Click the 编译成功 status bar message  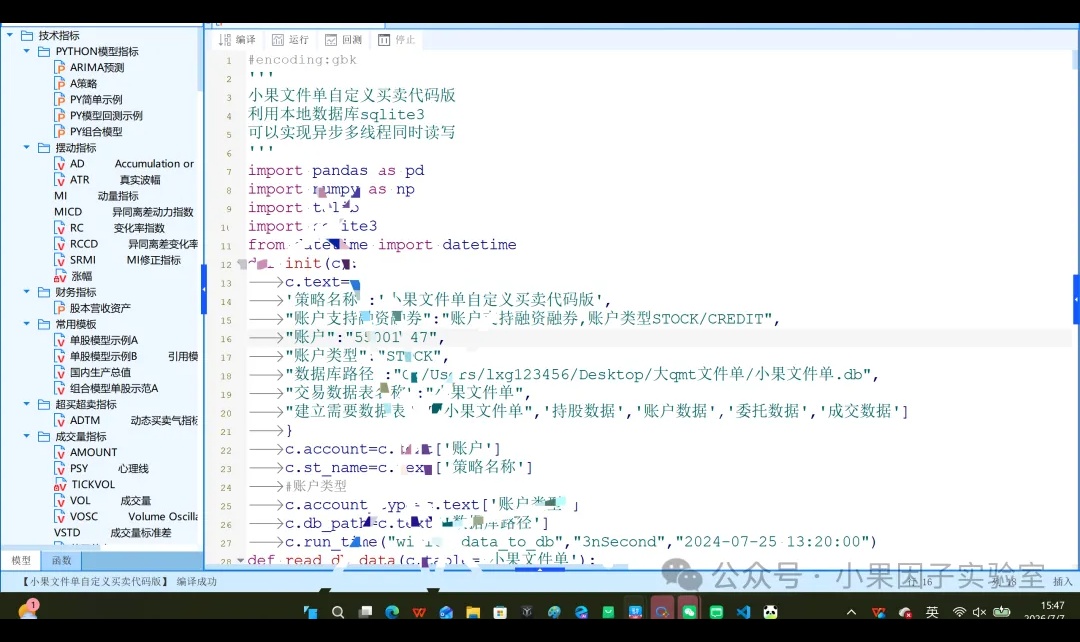tap(196, 581)
